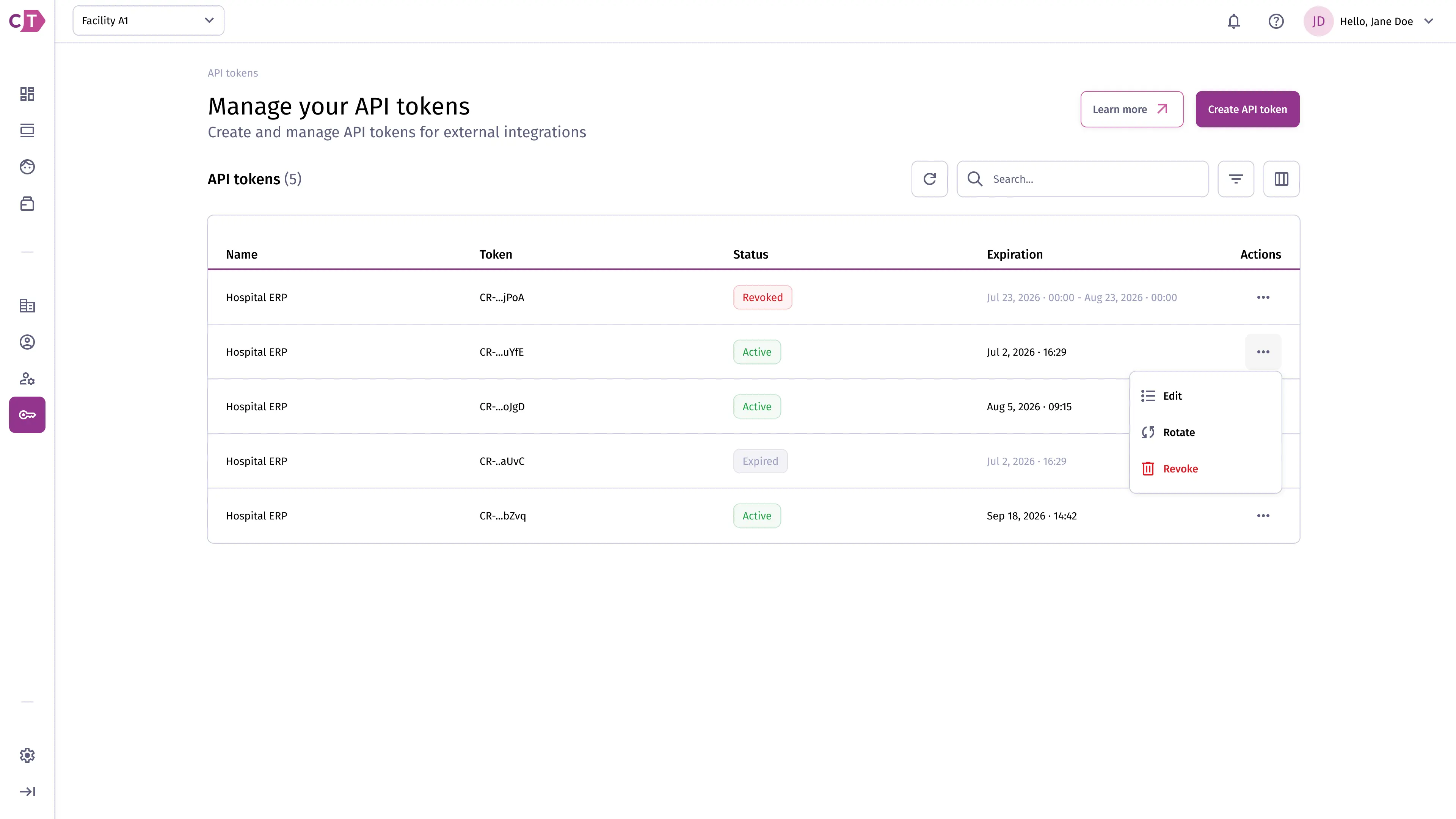Click token value CR-...oJgD
1456x819 pixels.
[x=502, y=407]
